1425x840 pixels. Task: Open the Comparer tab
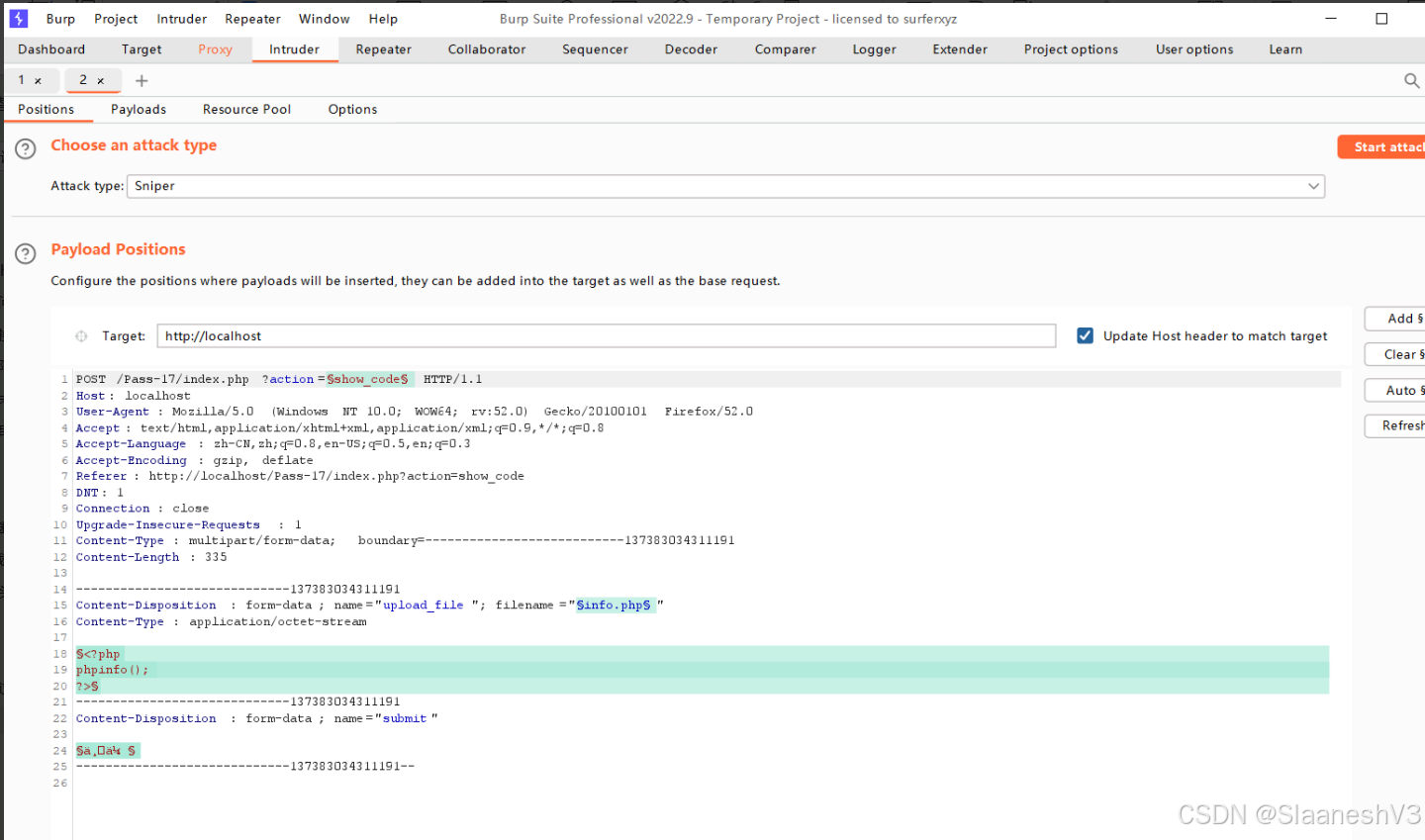(x=786, y=49)
